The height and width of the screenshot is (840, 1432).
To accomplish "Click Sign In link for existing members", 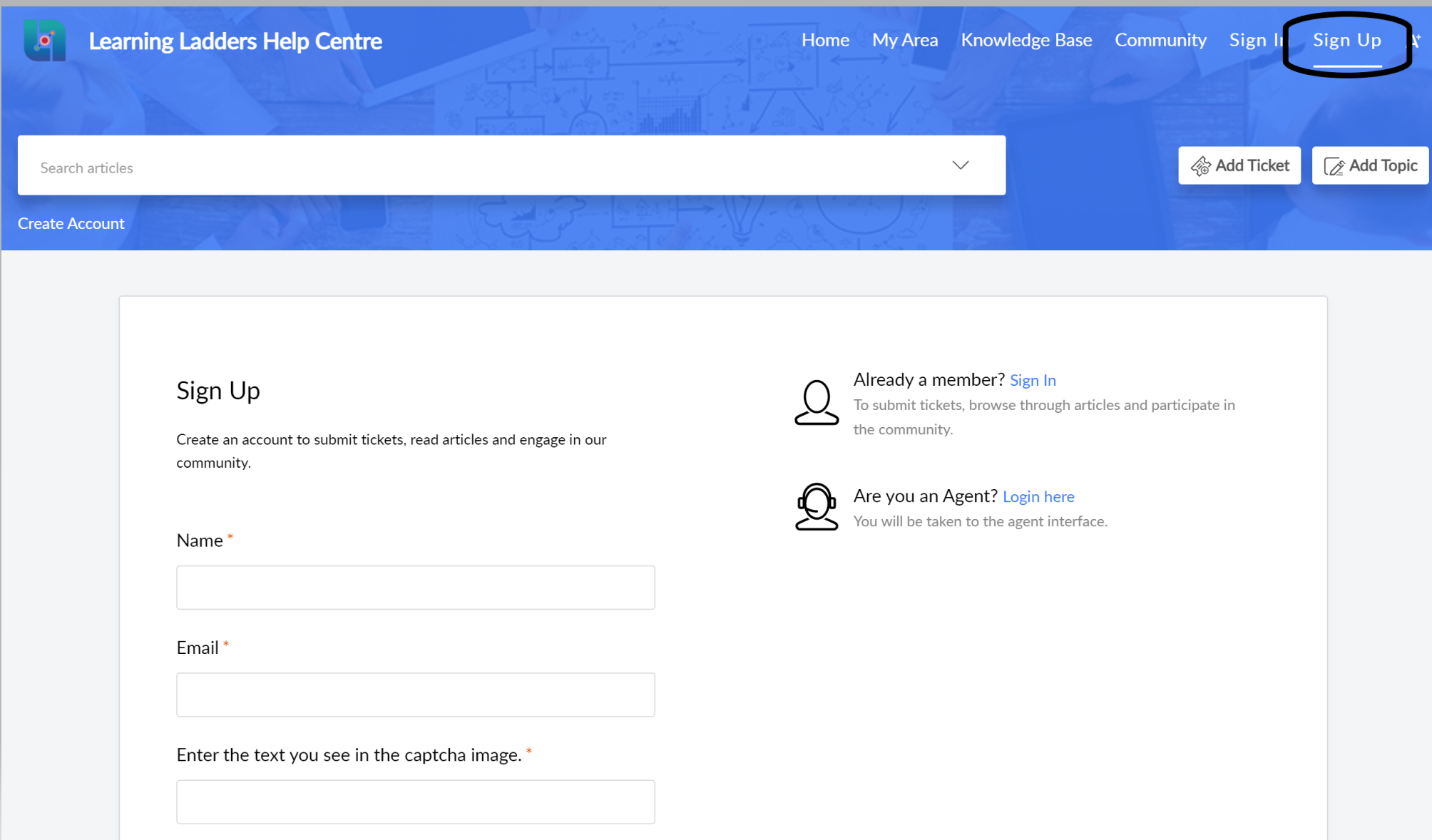I will (1032, 380).
